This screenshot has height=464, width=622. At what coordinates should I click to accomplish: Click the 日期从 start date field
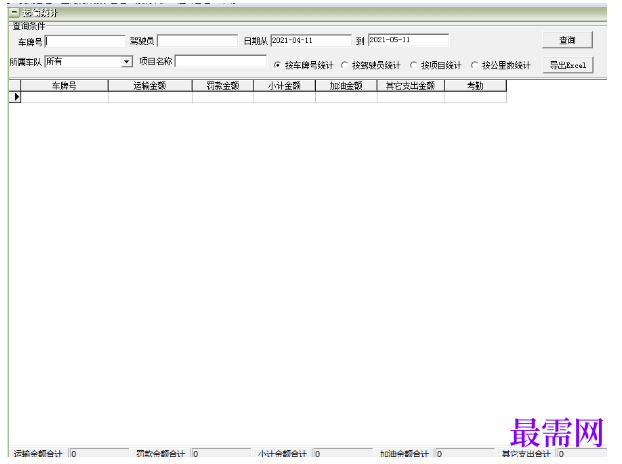[x=311, y=40]
